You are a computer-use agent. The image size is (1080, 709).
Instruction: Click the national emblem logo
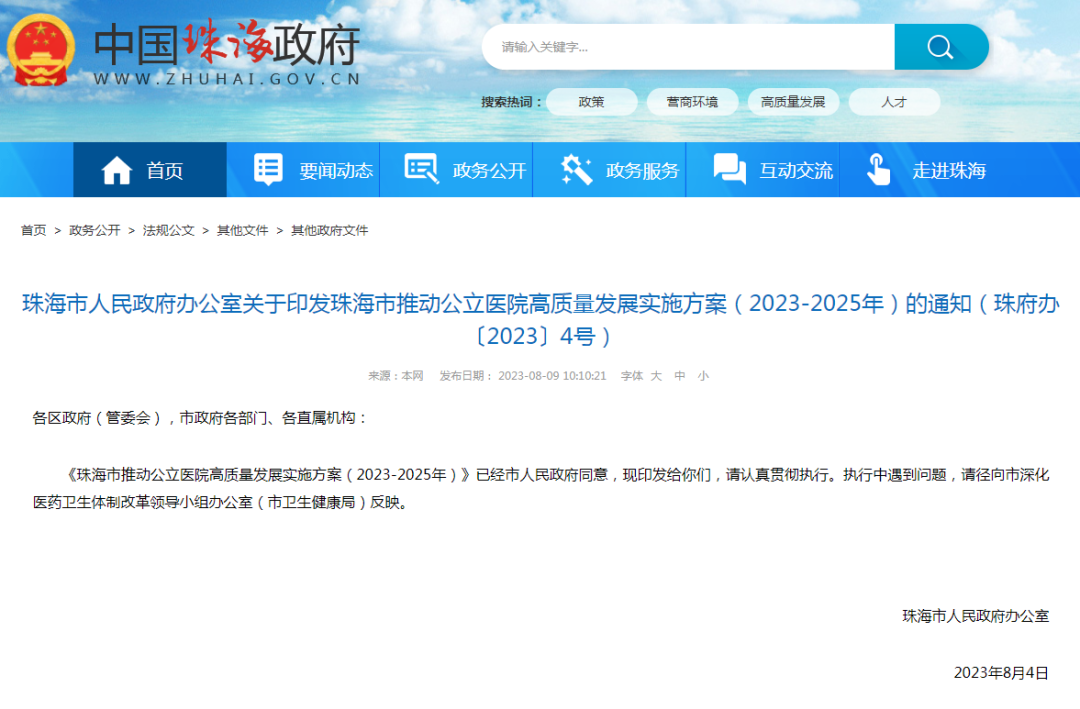pyautogui.click(x=40, y=48)
